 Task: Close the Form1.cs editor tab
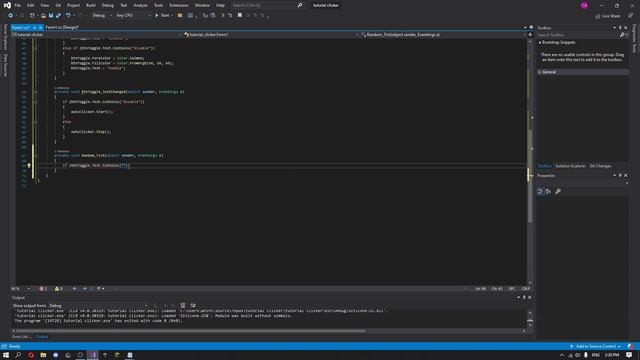[40, 27]
